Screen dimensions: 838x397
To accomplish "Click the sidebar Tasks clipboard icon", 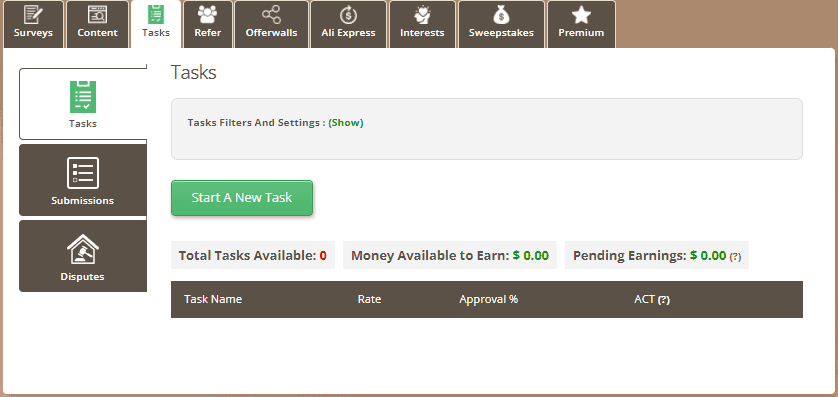I will click(x=83, y=97).
